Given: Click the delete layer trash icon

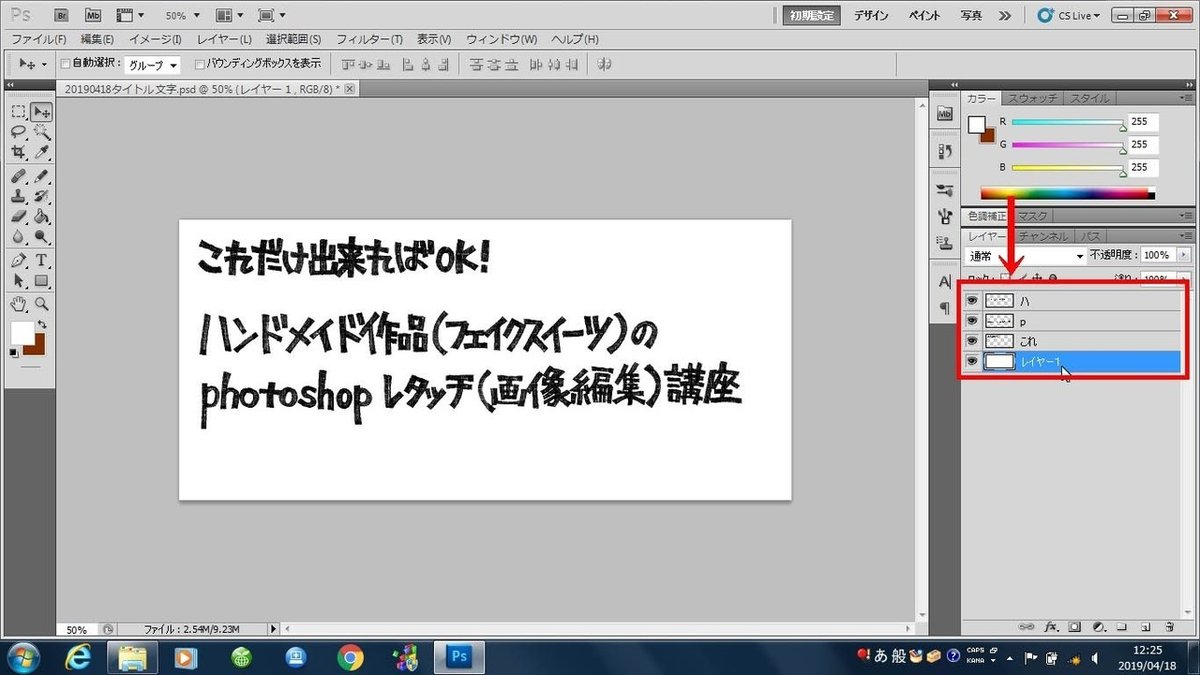Looking at the screenshot, I should (x=1170, y=627).
